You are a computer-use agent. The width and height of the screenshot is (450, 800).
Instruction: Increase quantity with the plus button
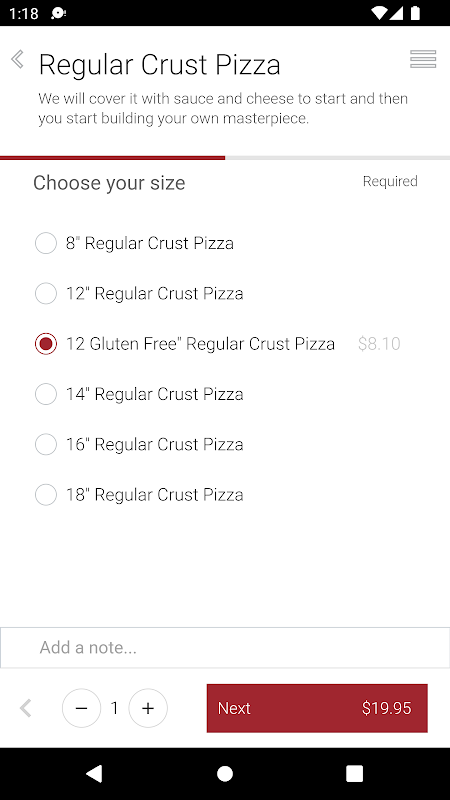(148, 708)
